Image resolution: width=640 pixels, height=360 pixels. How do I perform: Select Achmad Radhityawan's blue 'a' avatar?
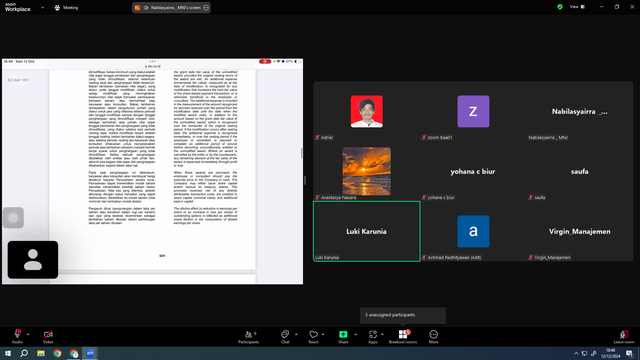[473, 231]
